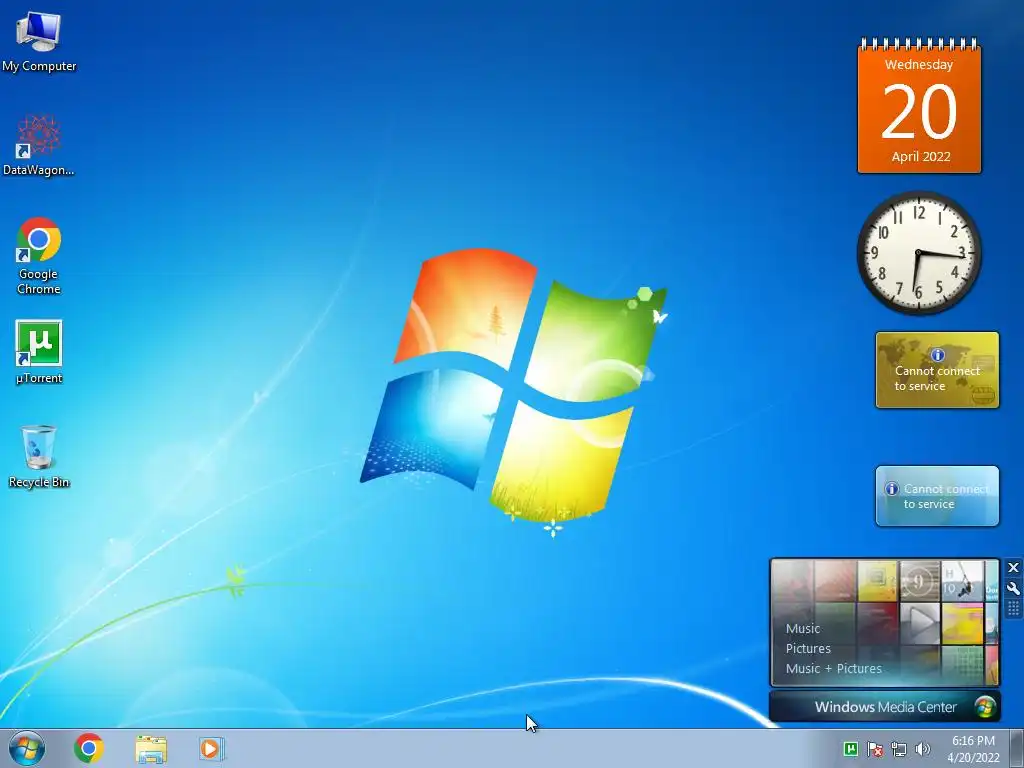Click the taskbar clock showing 6:16 PM
The height and width of the screenshot is (768, 1024).
(973, 749)
